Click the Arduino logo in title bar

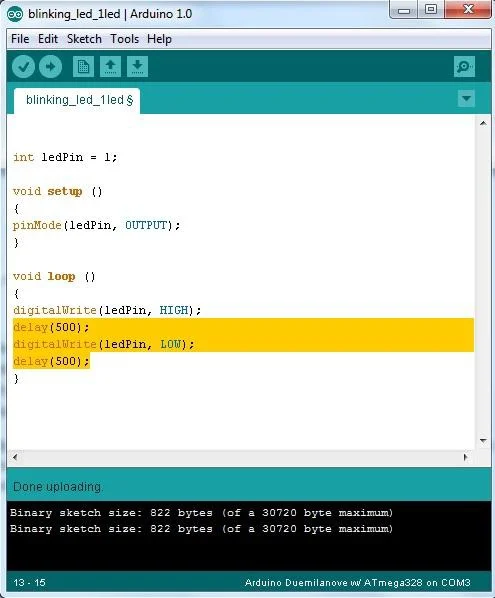[x=15, y=14]
